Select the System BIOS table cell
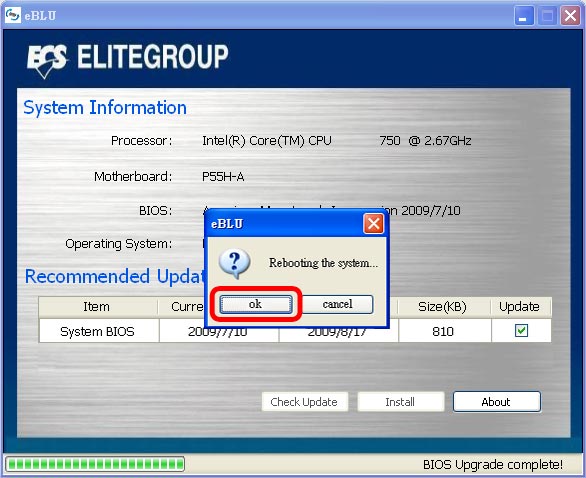 [98, 331]
